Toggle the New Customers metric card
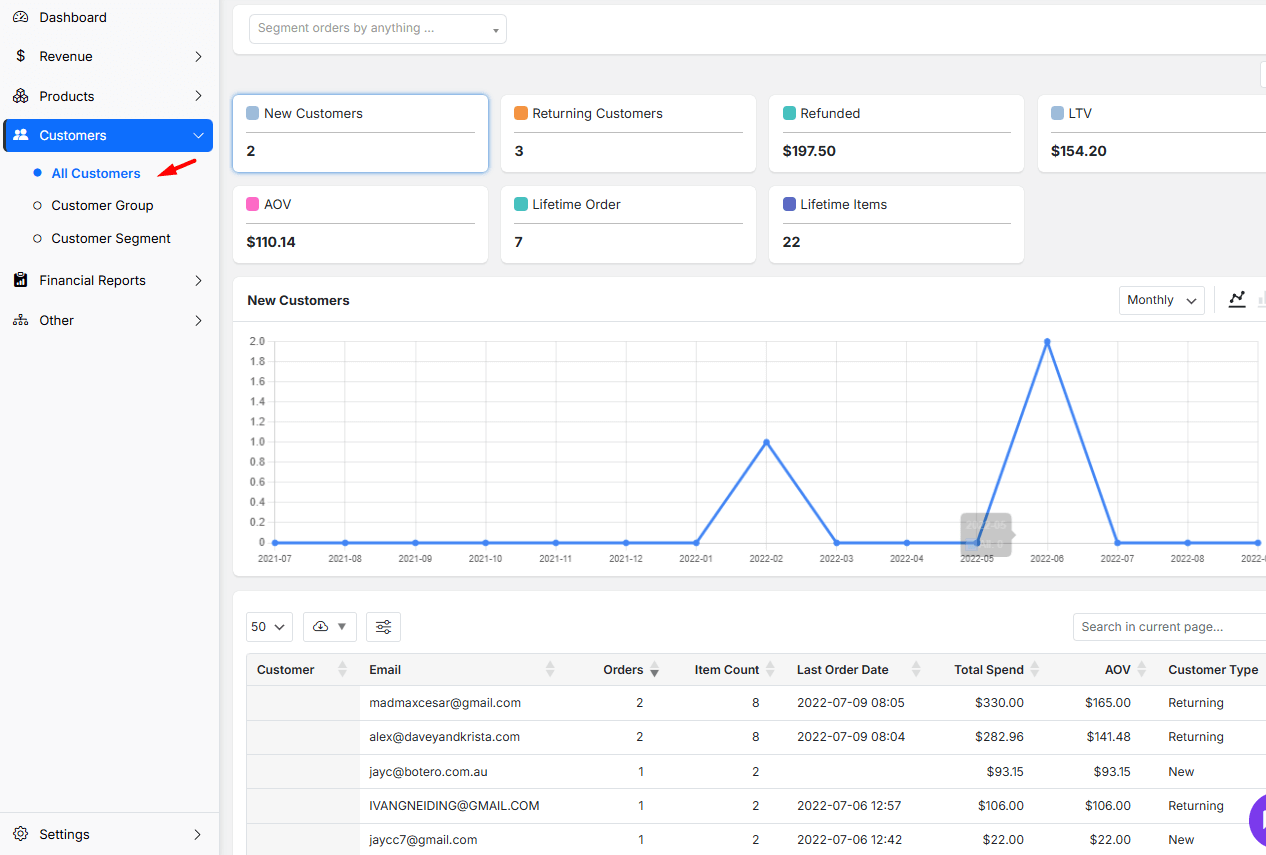The width and height of the screenshot is (1266, 855). pyautogui.click(x=360, y=132)
